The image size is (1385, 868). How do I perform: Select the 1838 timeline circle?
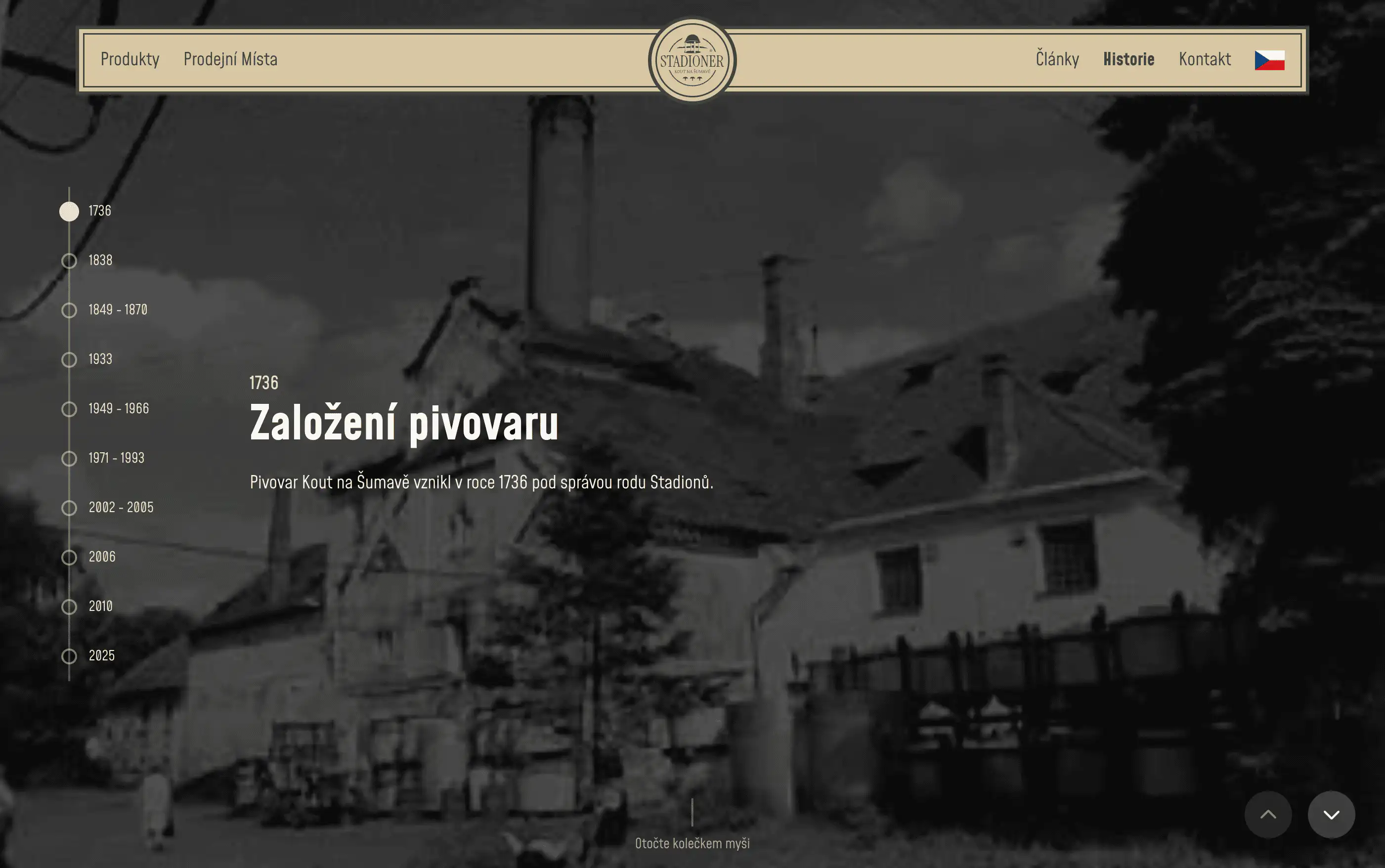(x=70, y=260)
